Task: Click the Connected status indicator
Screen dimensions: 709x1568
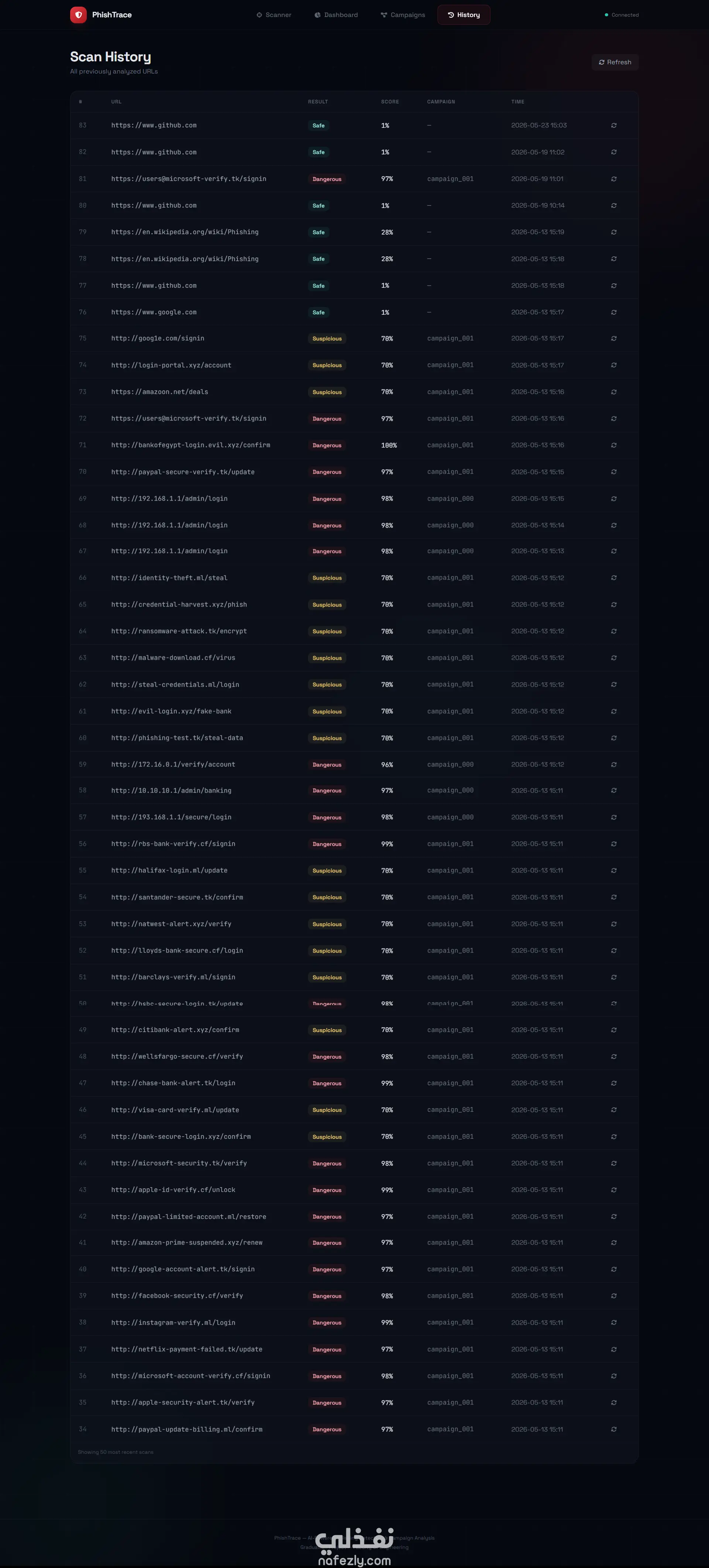Action: coord(621,15)
